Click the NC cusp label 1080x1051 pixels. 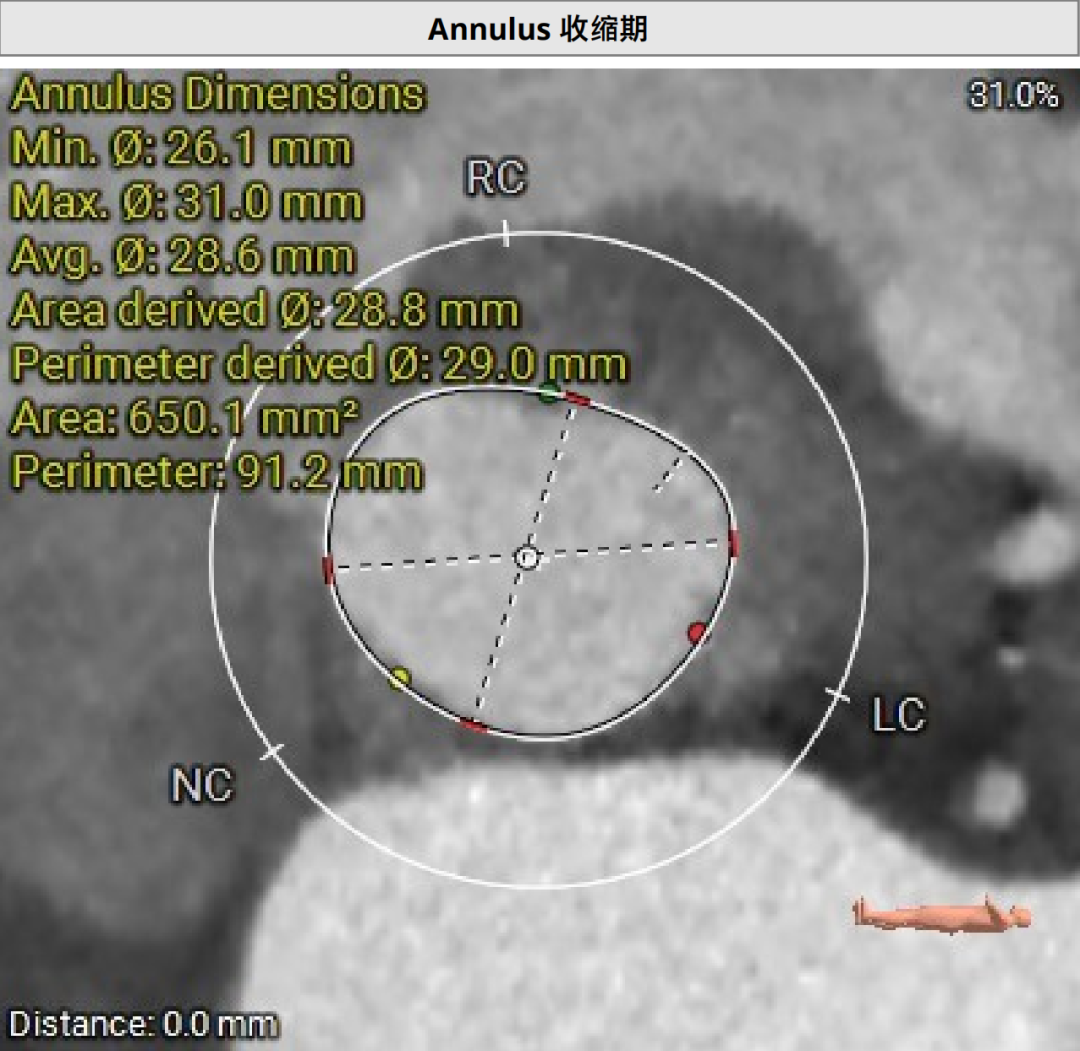point(201,786)
